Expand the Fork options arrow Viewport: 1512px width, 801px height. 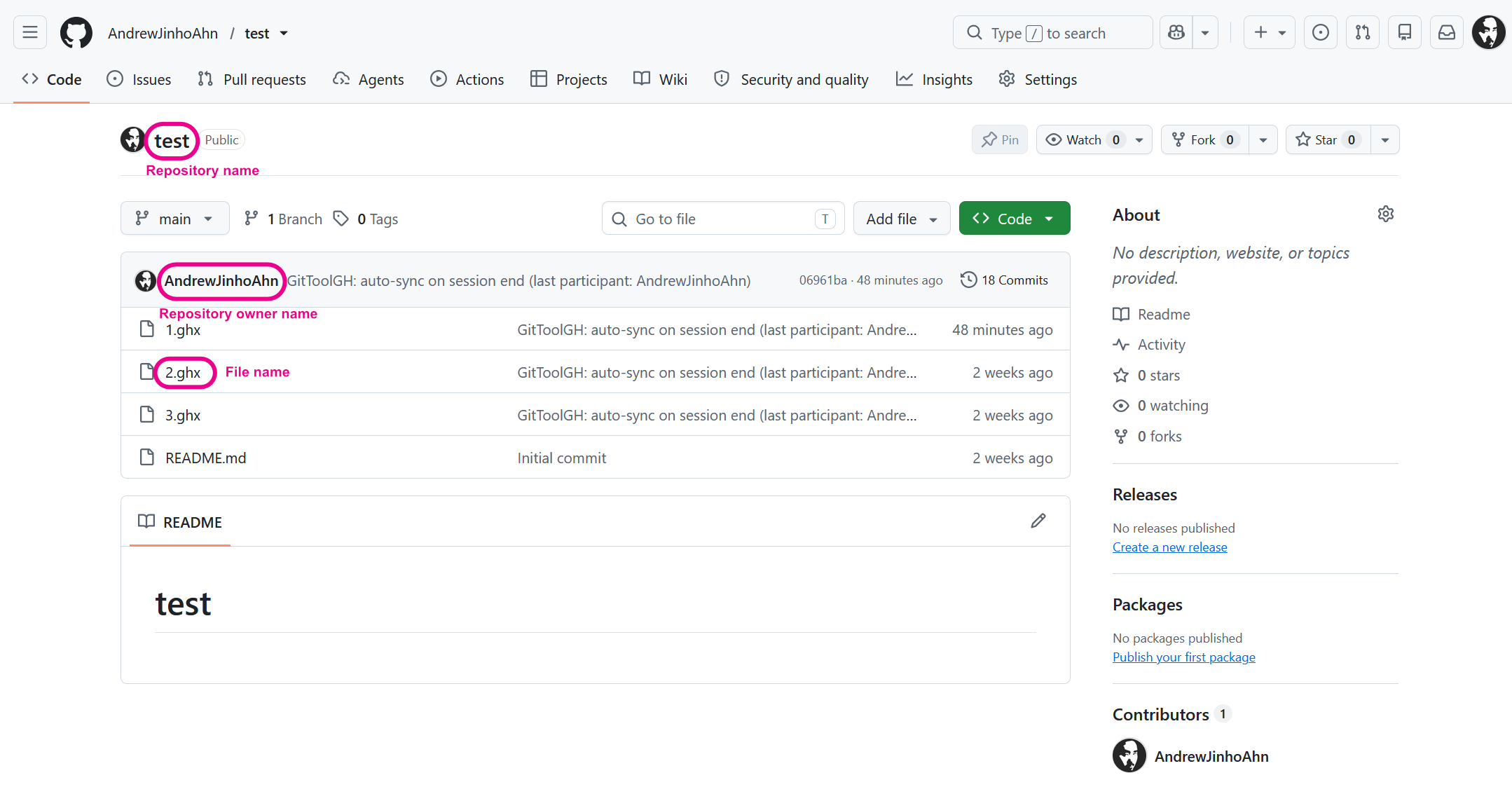(x=1263, y=139)
